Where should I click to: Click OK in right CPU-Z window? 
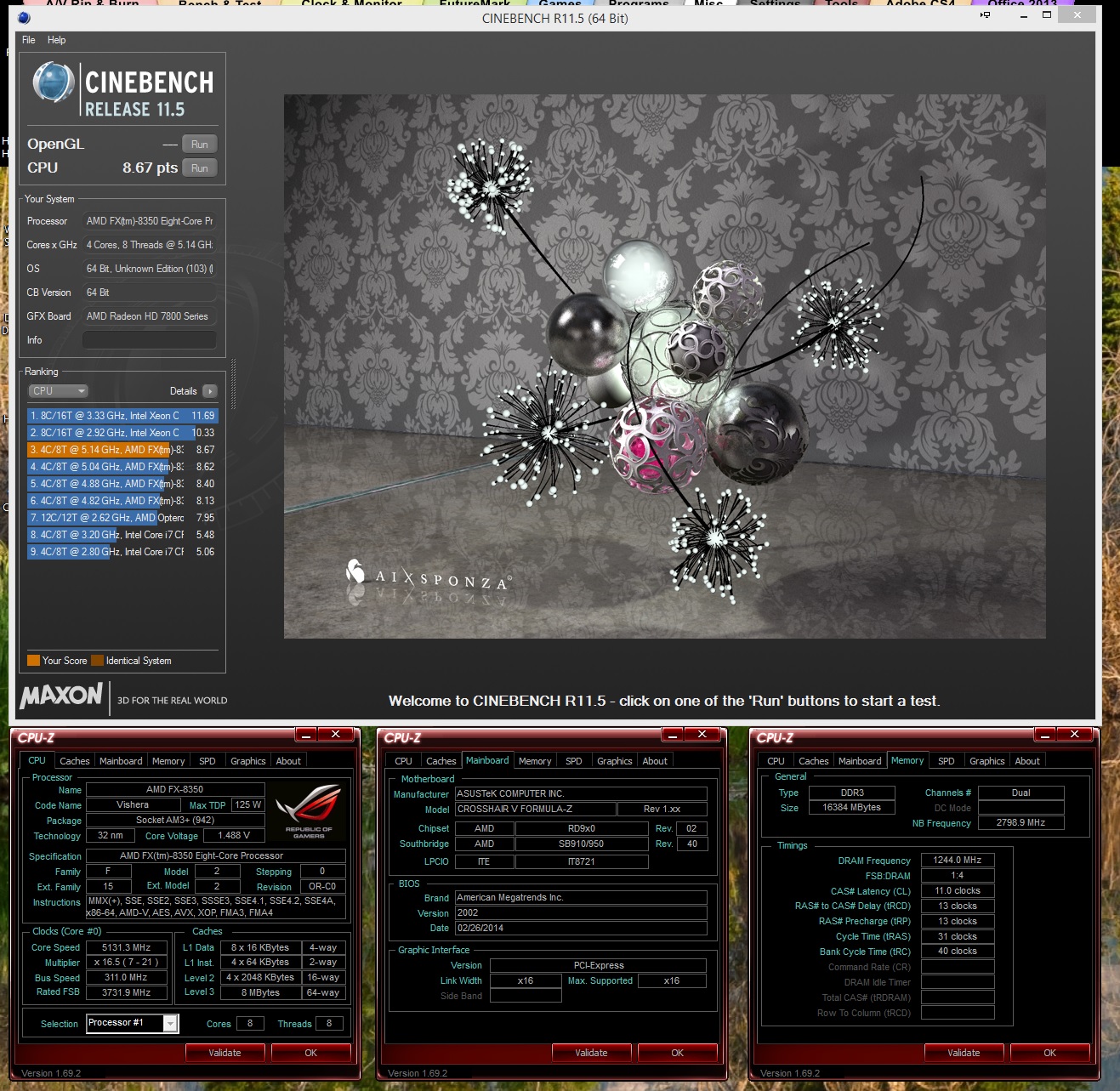tap(1050, 1053)
